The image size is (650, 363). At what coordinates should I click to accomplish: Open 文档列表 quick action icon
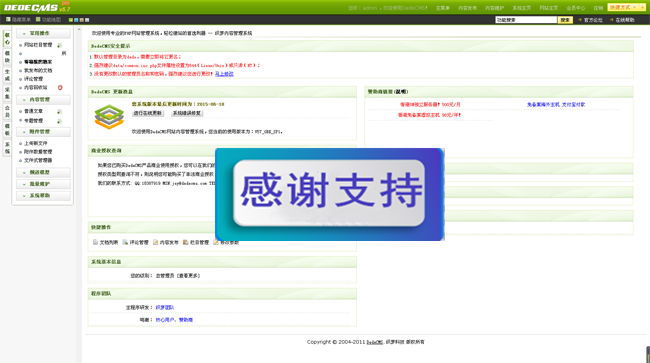95,242
